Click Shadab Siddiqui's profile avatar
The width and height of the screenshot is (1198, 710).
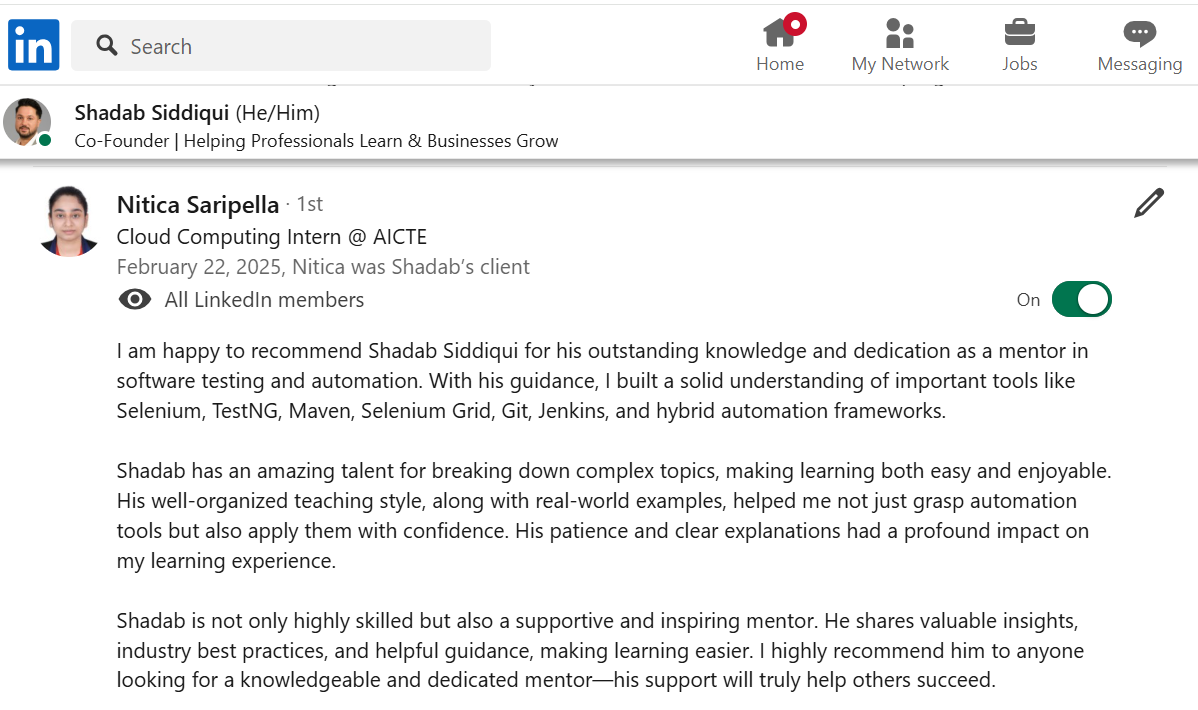point(27,122)
